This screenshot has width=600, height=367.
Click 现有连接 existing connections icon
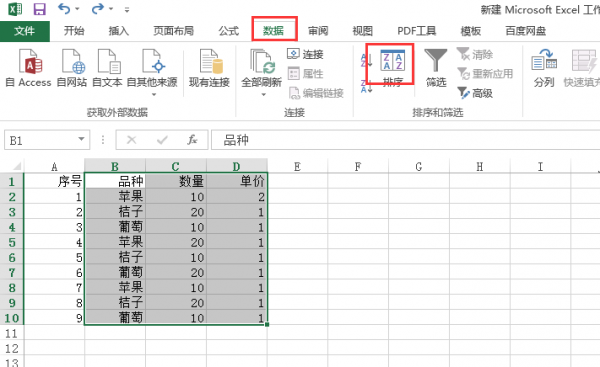click(x=209, y=68)
